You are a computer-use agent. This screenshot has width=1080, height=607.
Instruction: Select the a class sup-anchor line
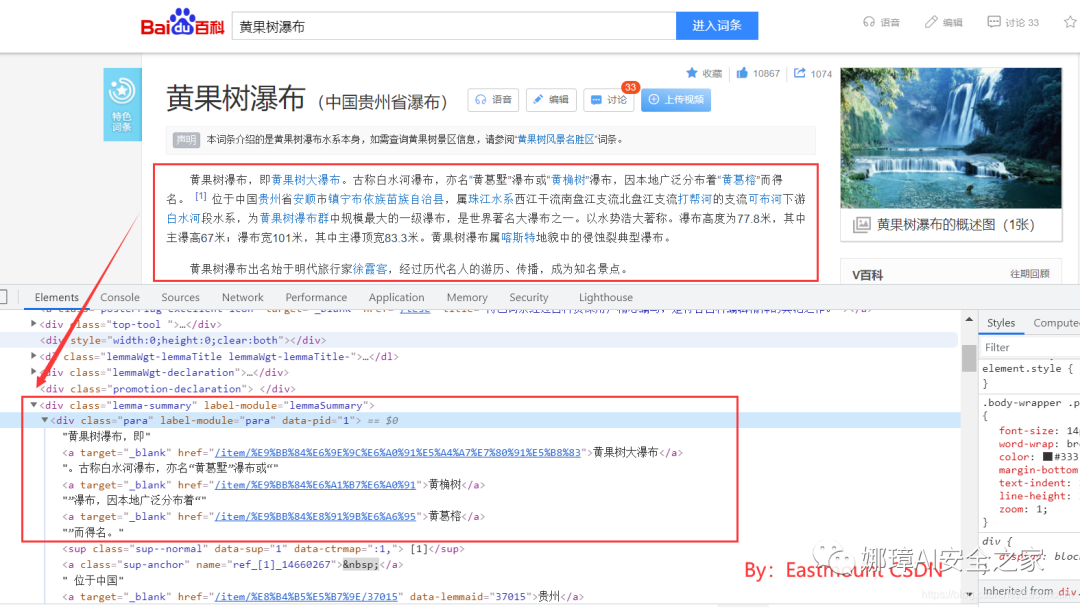click(233, 564)
